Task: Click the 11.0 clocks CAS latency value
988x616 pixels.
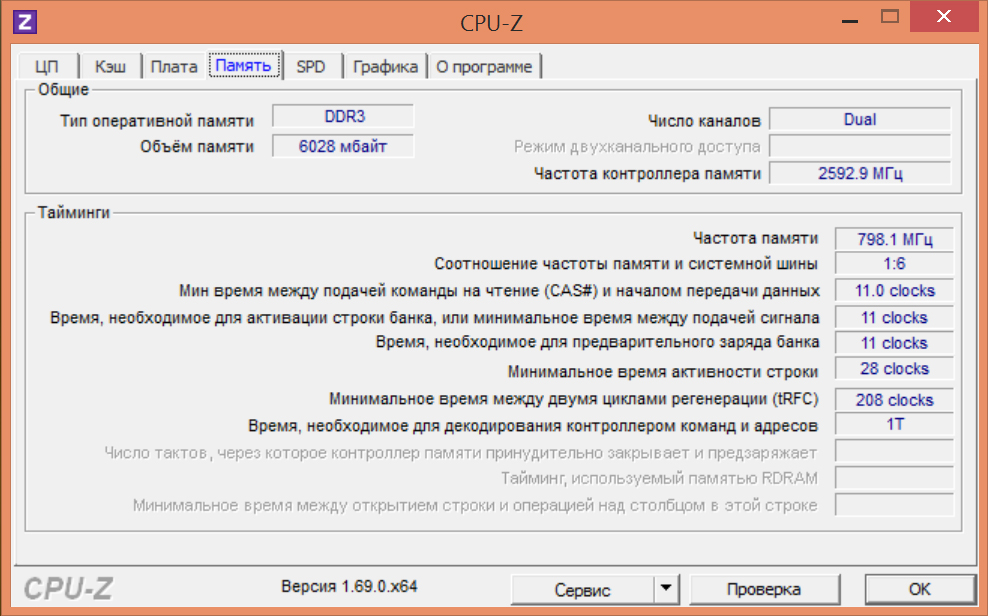Action: coord(894,291)
